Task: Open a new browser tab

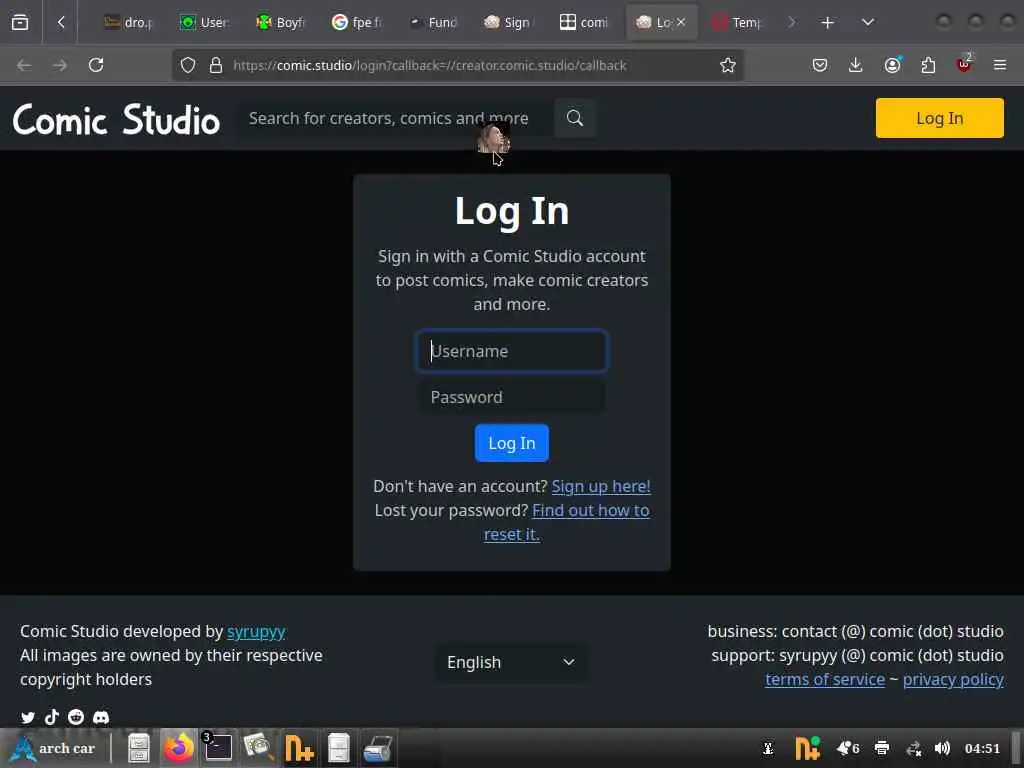Action: click(x=827, y=23)
